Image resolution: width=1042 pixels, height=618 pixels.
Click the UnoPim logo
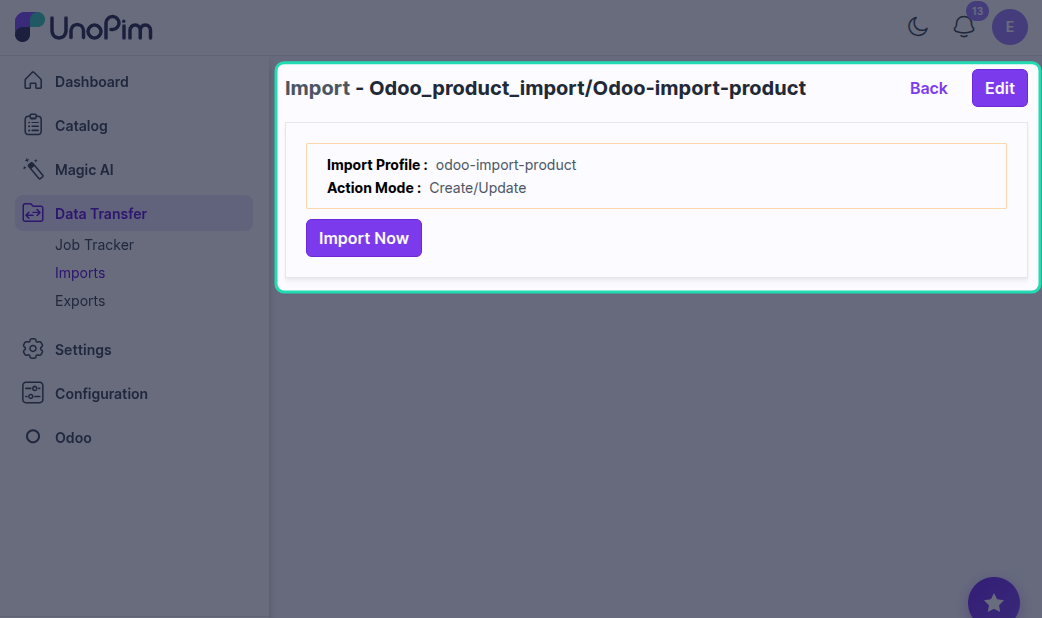84,27
